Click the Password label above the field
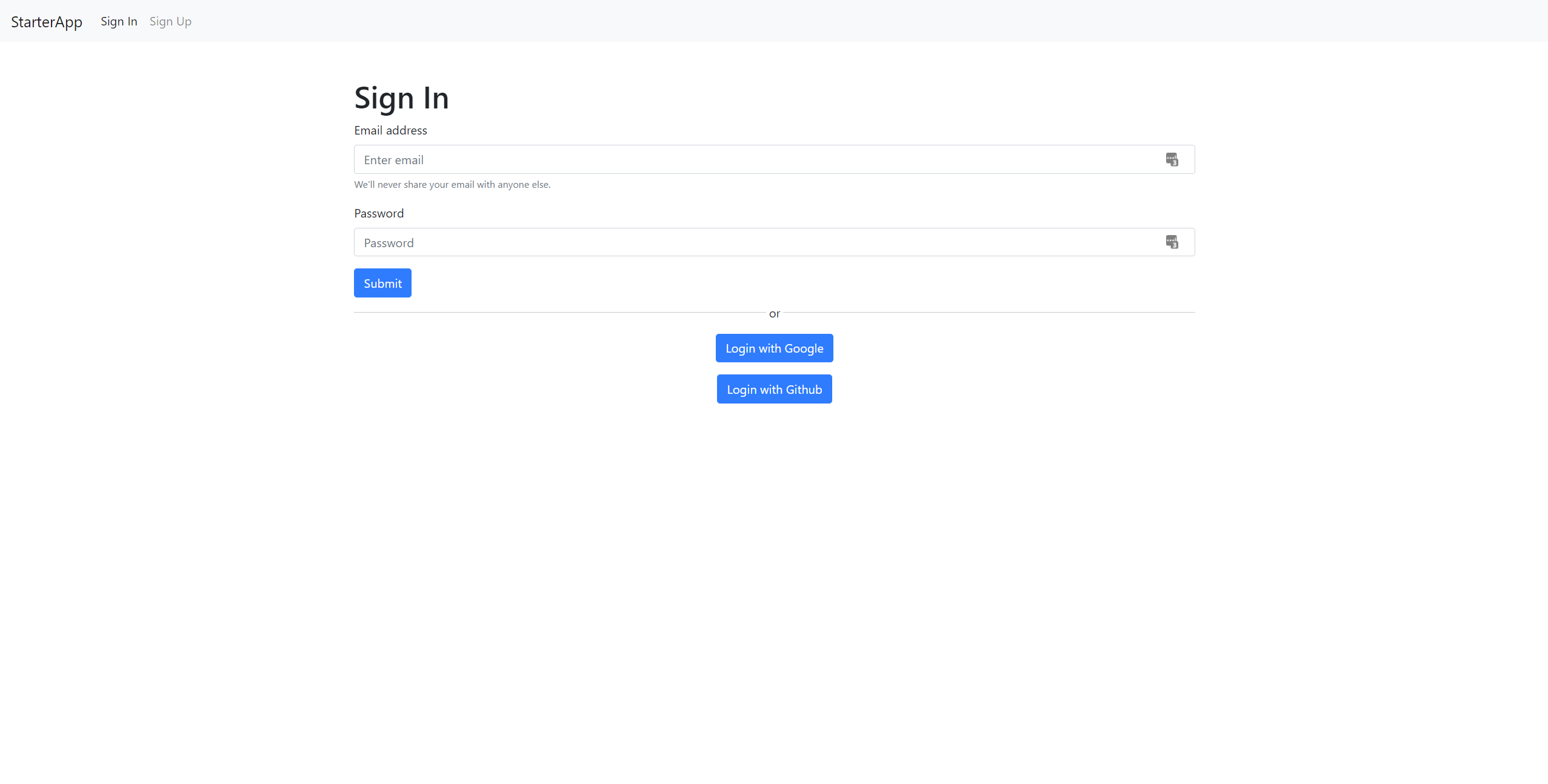 [x=379, y=213]
